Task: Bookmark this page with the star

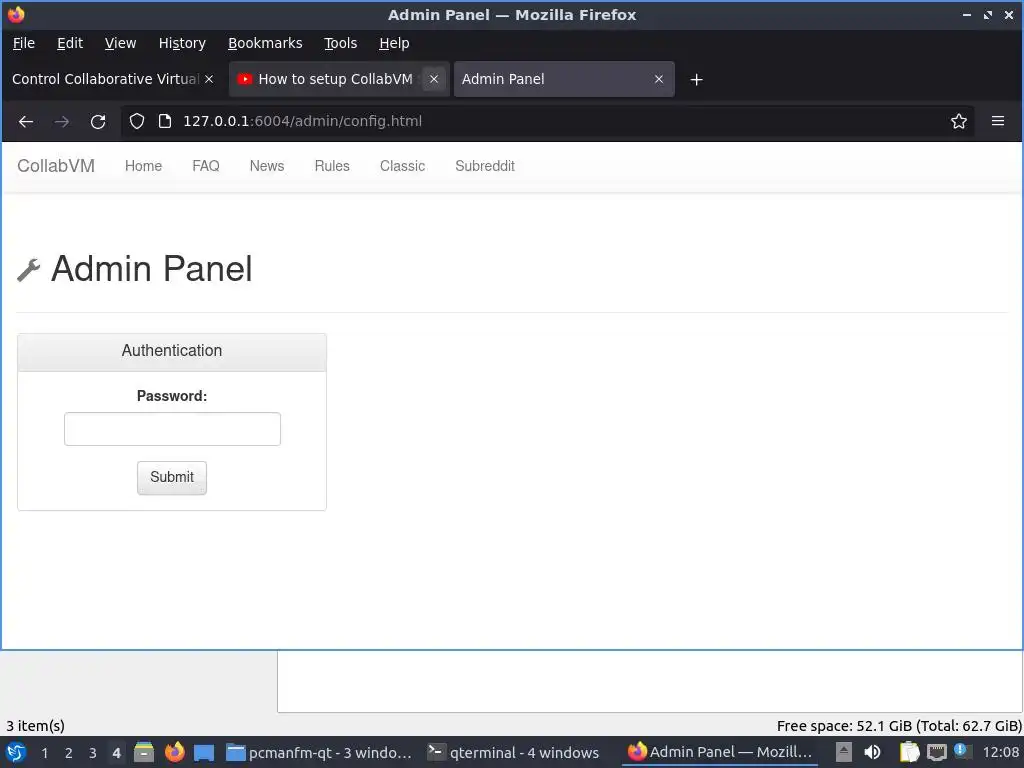Action: pyautogui.click(x=959, y=121)
